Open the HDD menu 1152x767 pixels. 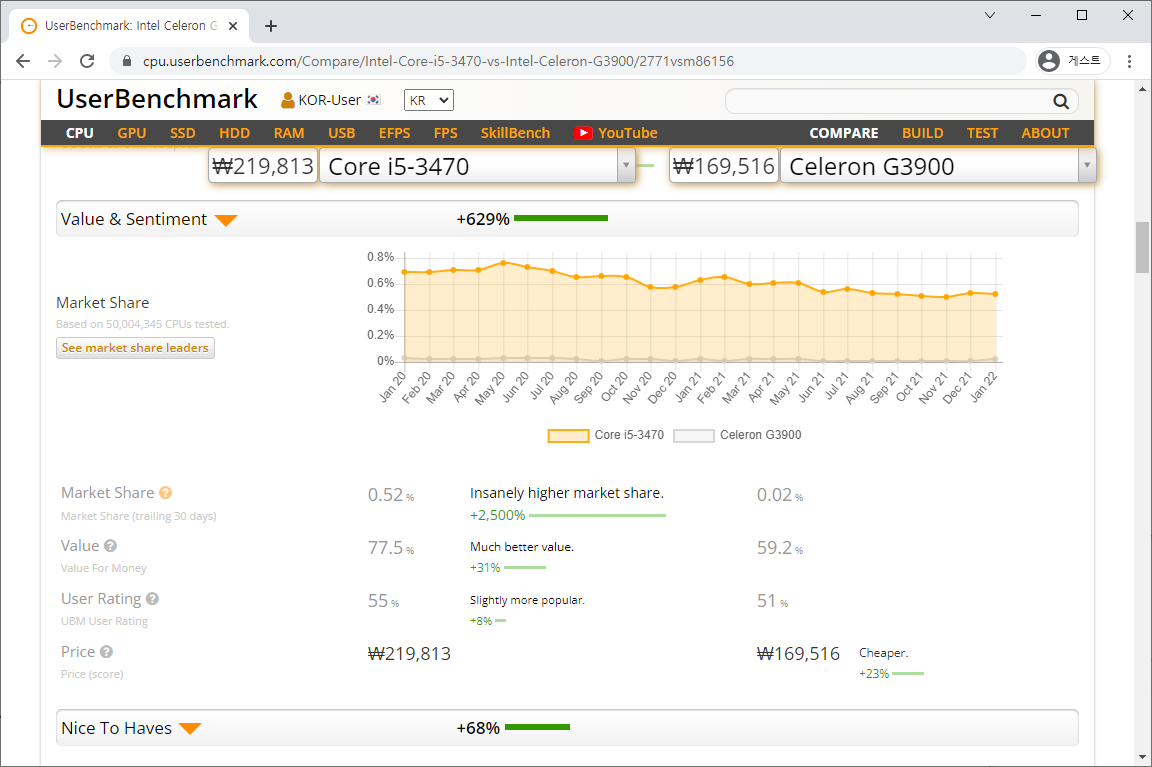[x=234, y=133]
